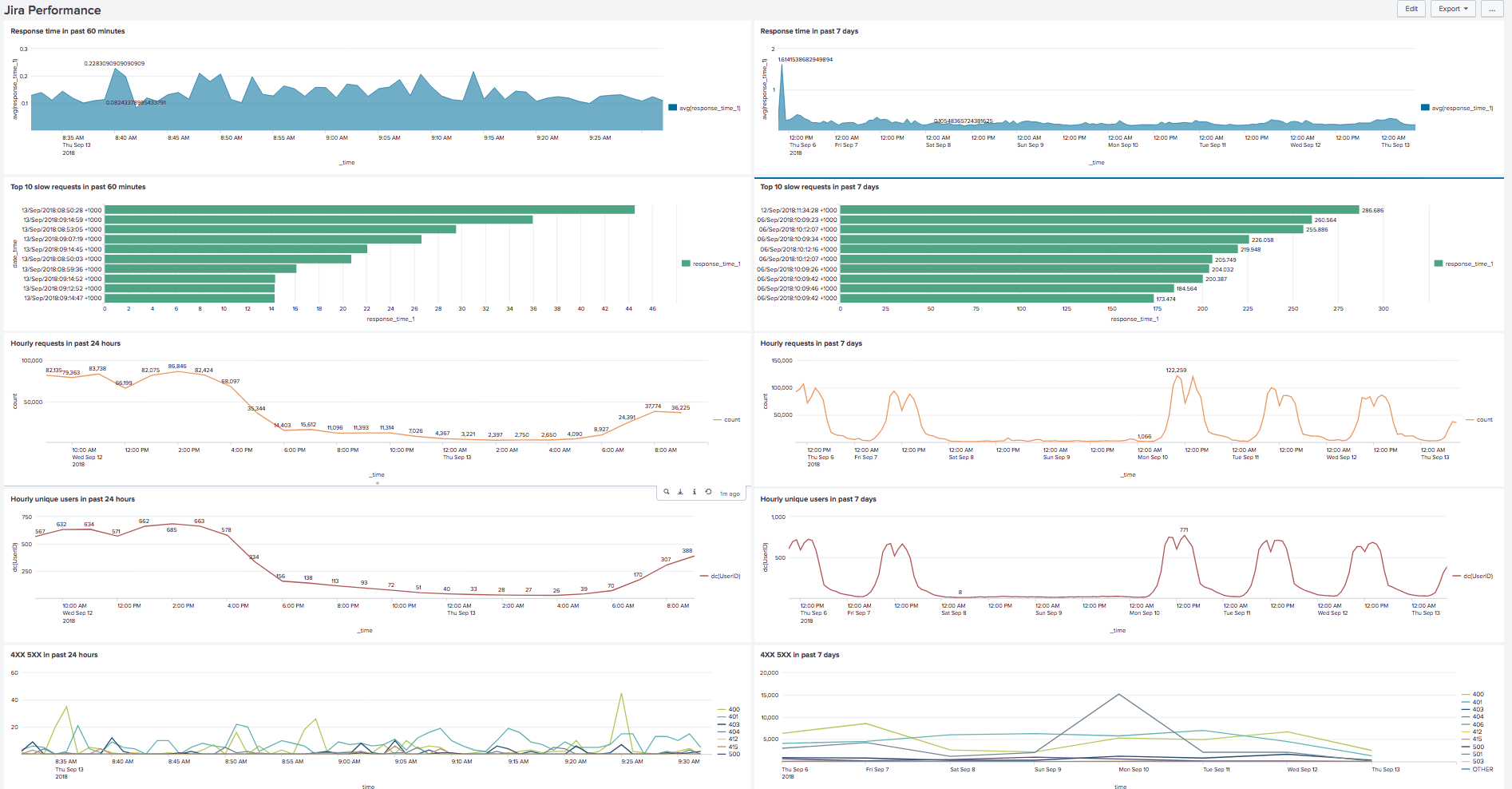
Task: Open the Export dropdown
Action: click(1452, 9)
